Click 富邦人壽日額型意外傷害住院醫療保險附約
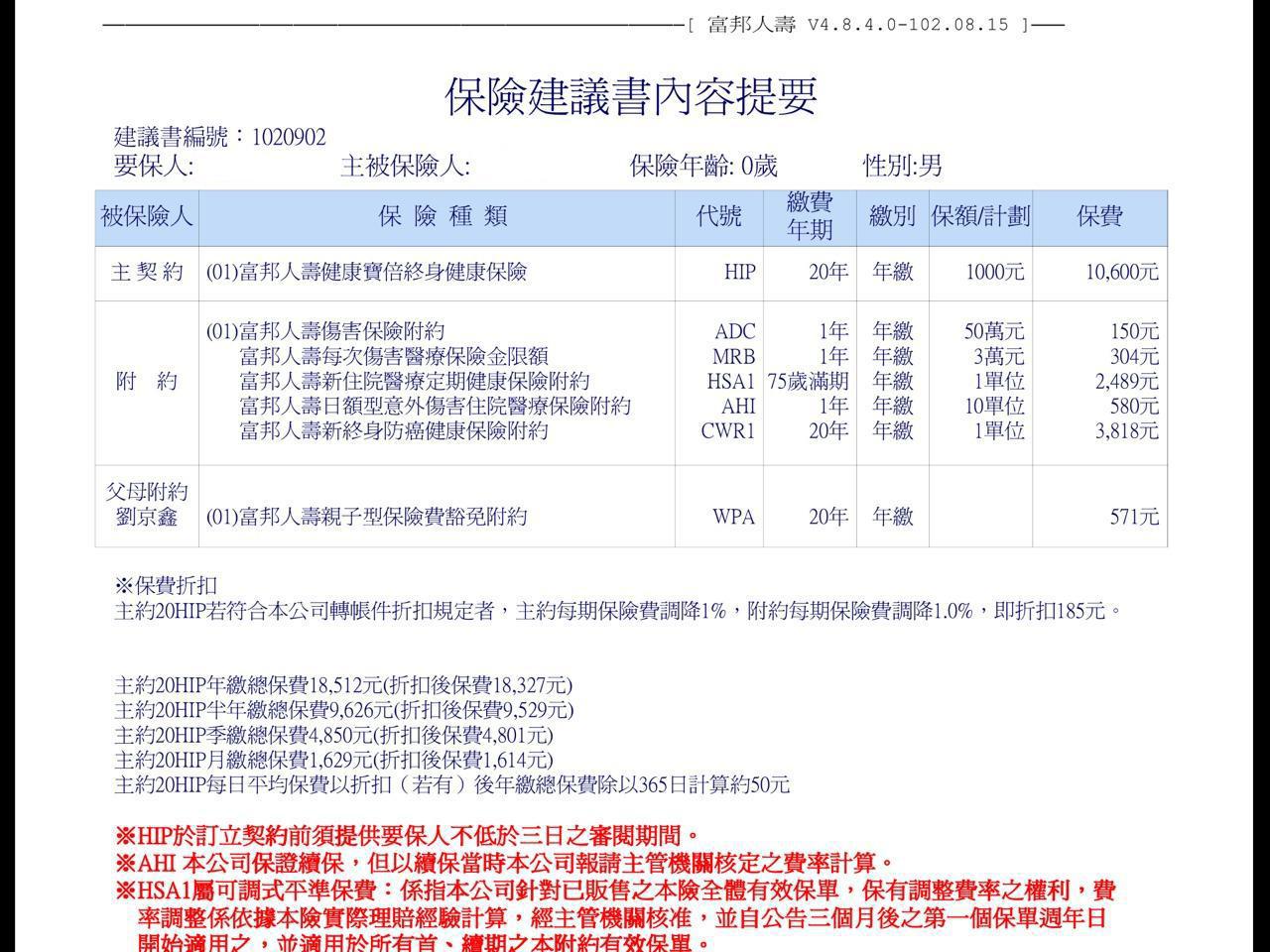The width and height of the screenshot is (1270, 952). click(x=436, y=406)
